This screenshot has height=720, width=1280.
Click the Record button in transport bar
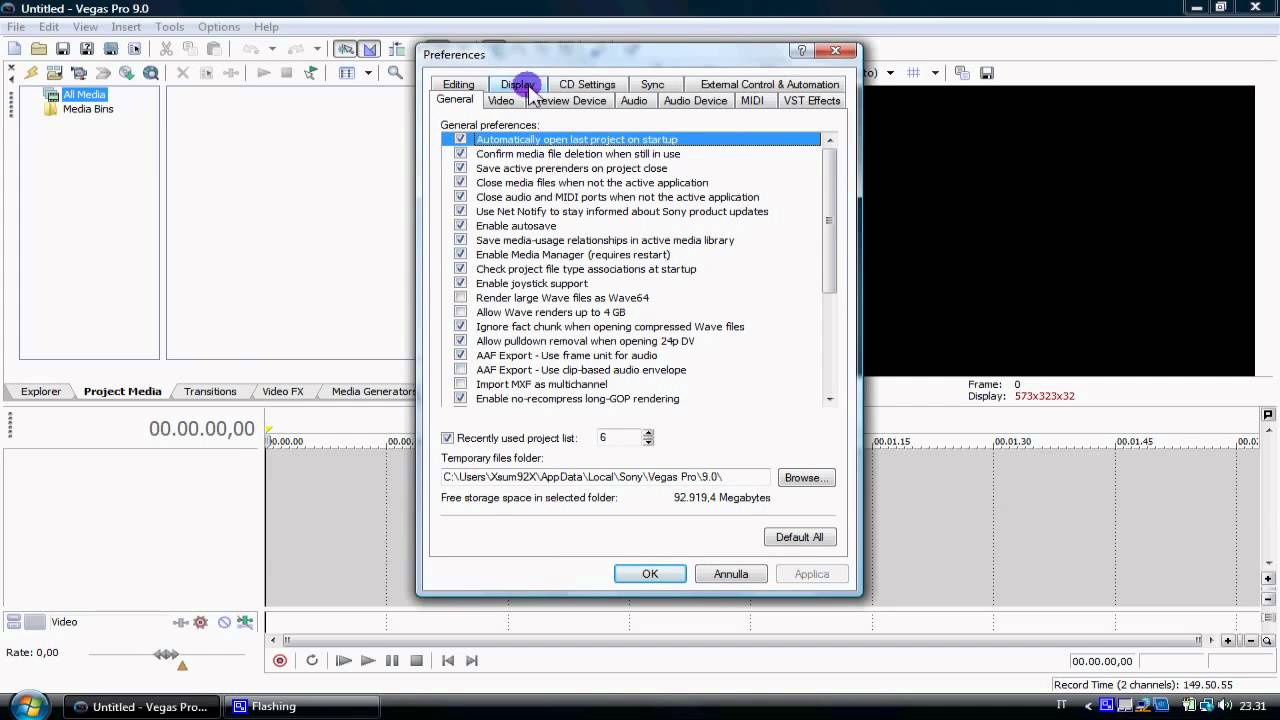click(x=280, y=660)
